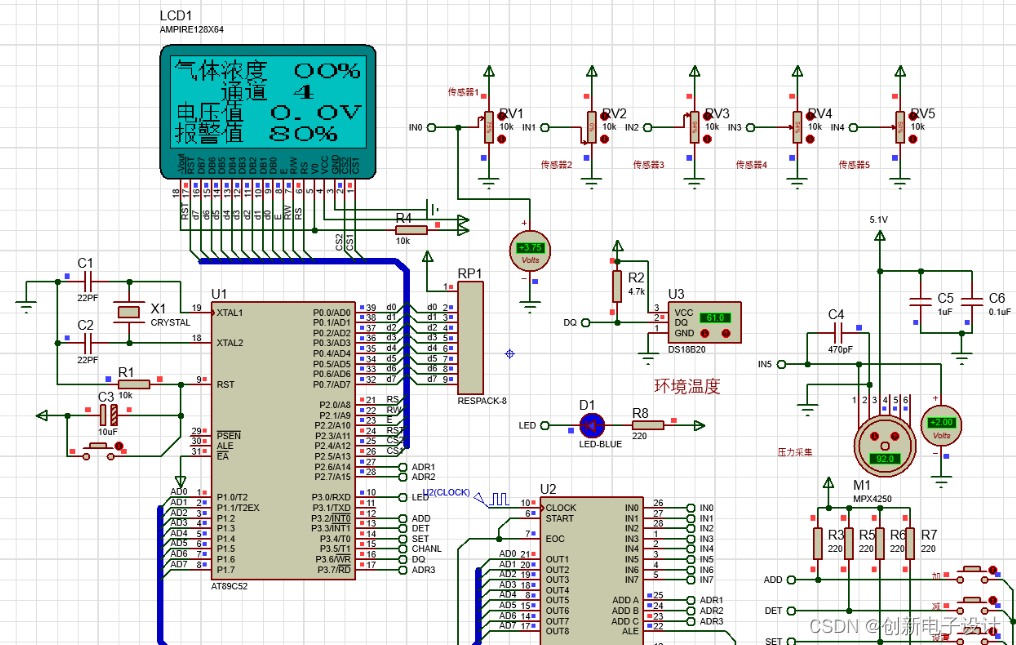This screenshot has width=1016, height=645.
Task: Select resistor R4 near the LCD
Action: click(411, 229)
